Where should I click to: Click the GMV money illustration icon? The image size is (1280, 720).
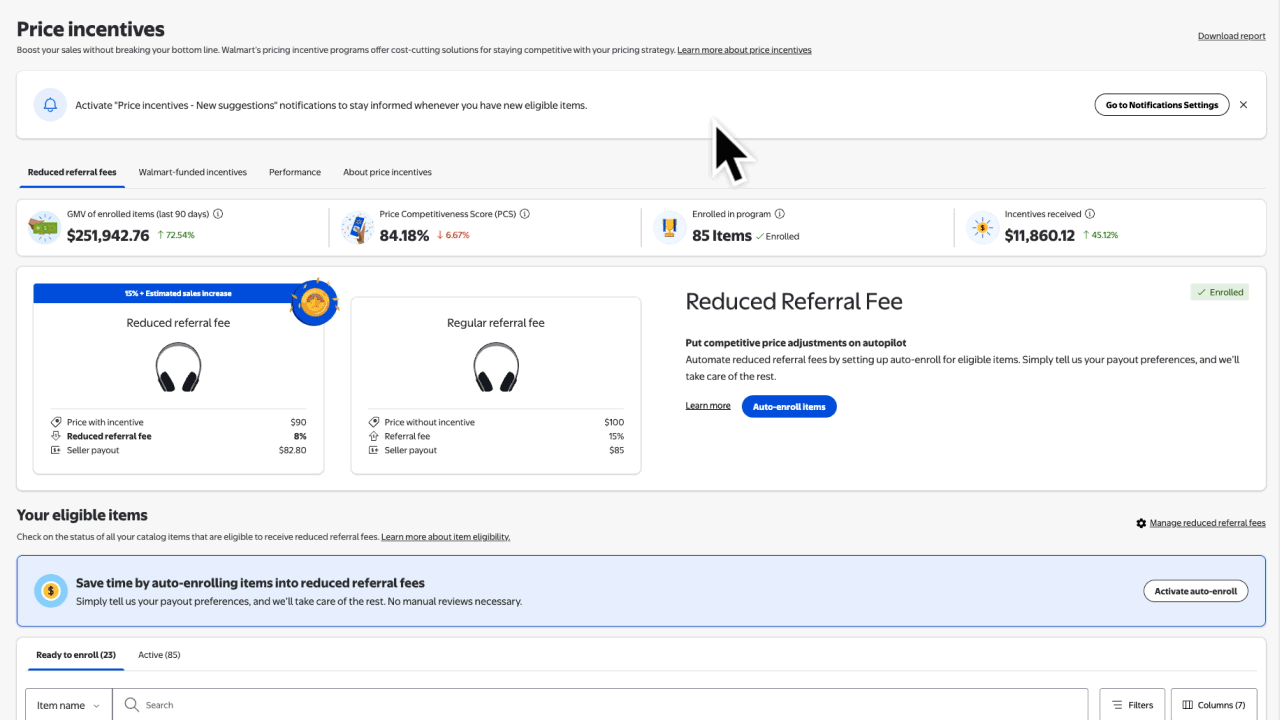(44, 228)
